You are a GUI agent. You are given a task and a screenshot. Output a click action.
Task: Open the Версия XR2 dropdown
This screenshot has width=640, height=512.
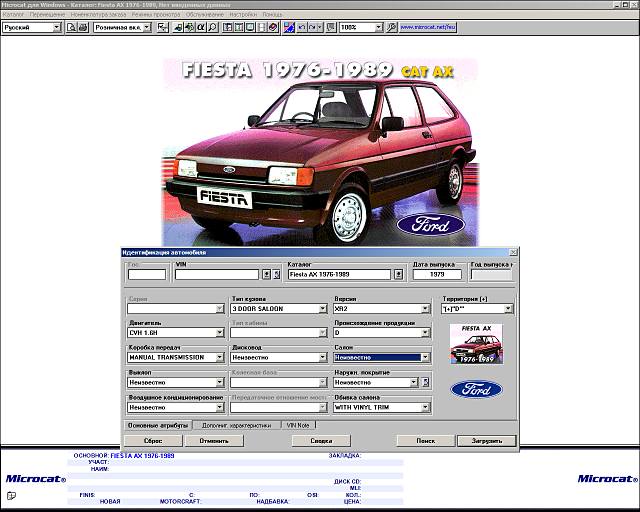tap(425, 309)
